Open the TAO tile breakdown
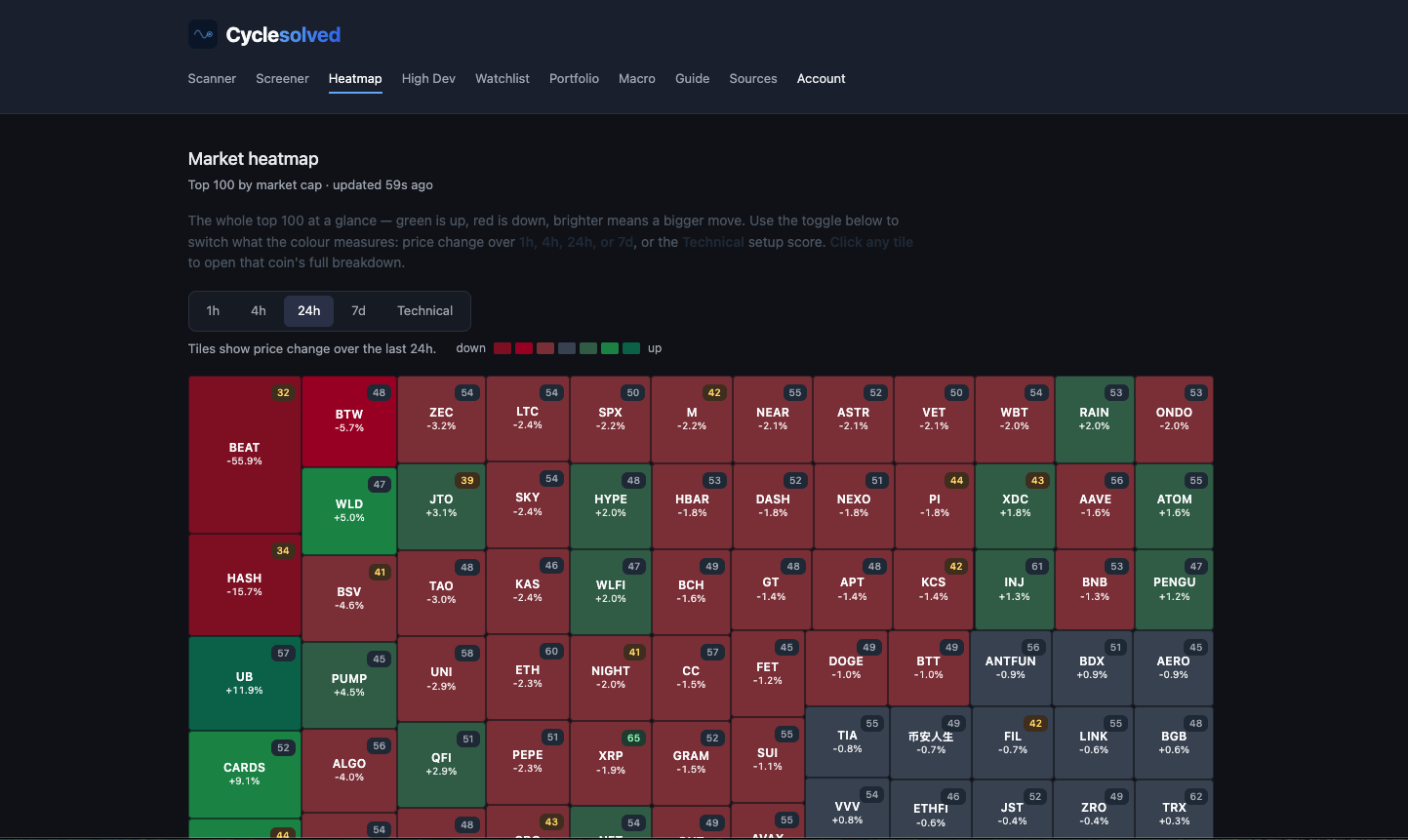1408x840 pixels. point(441,593)
